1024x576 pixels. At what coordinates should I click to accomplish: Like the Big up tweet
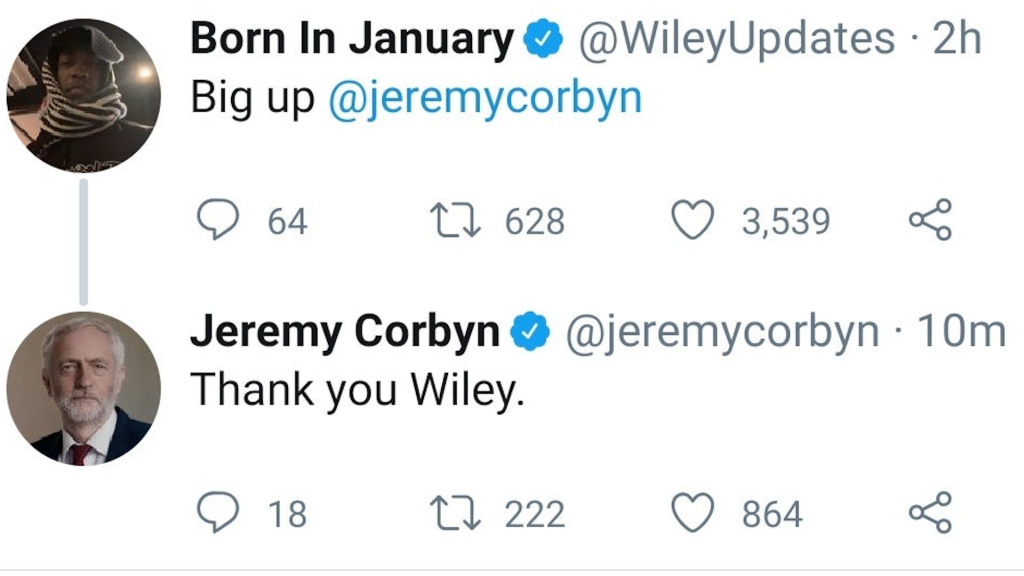691,221
